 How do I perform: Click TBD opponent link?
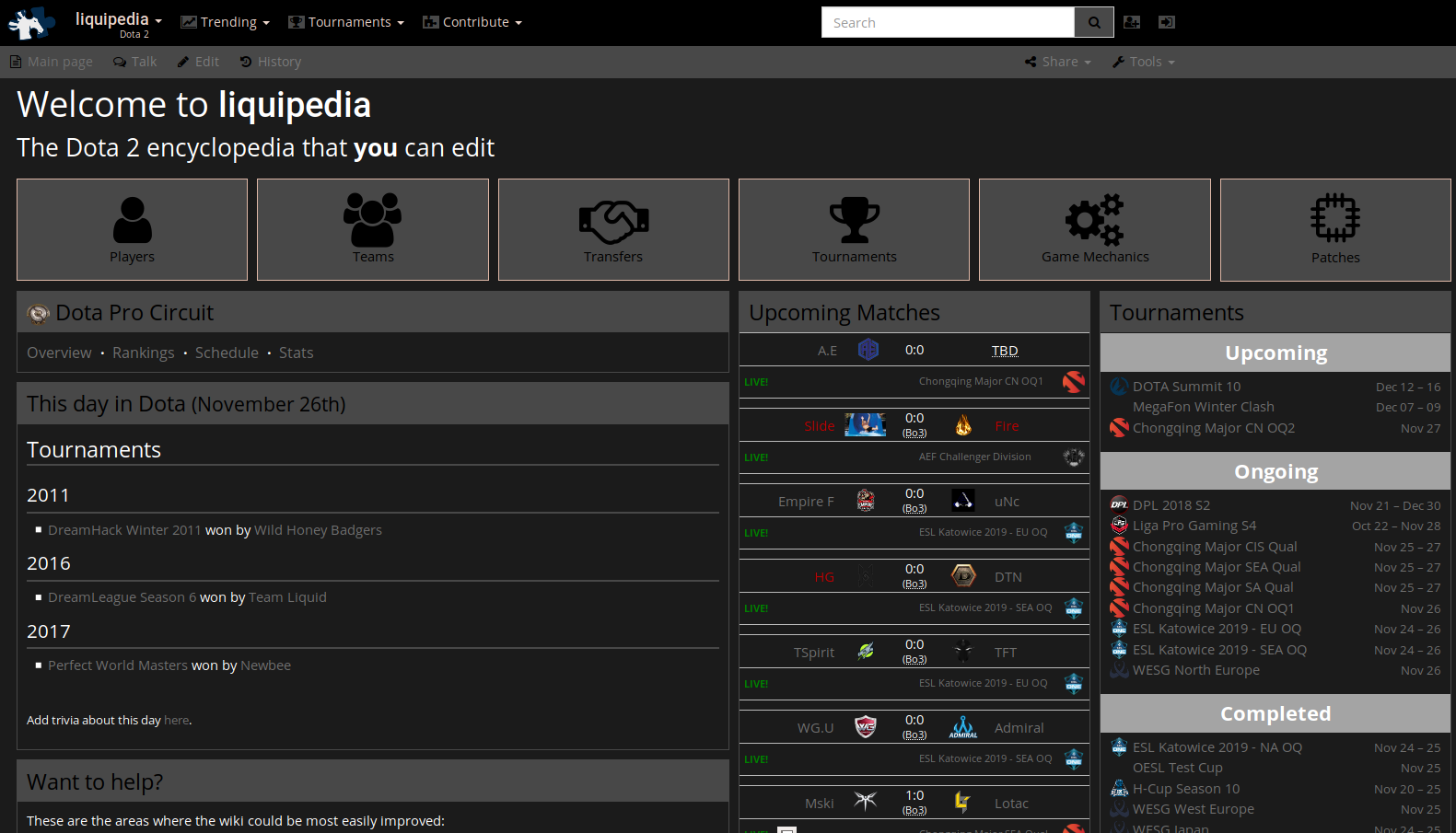tap(1005, 351)
